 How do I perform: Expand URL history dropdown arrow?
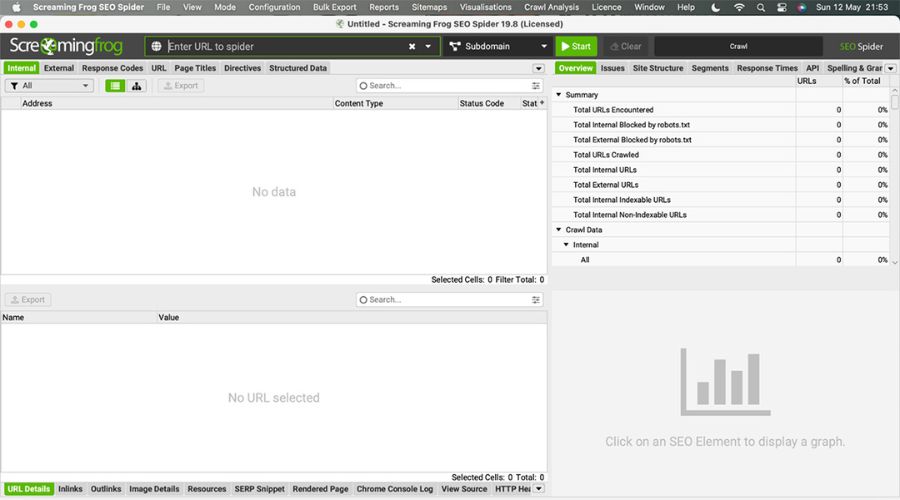429,47
